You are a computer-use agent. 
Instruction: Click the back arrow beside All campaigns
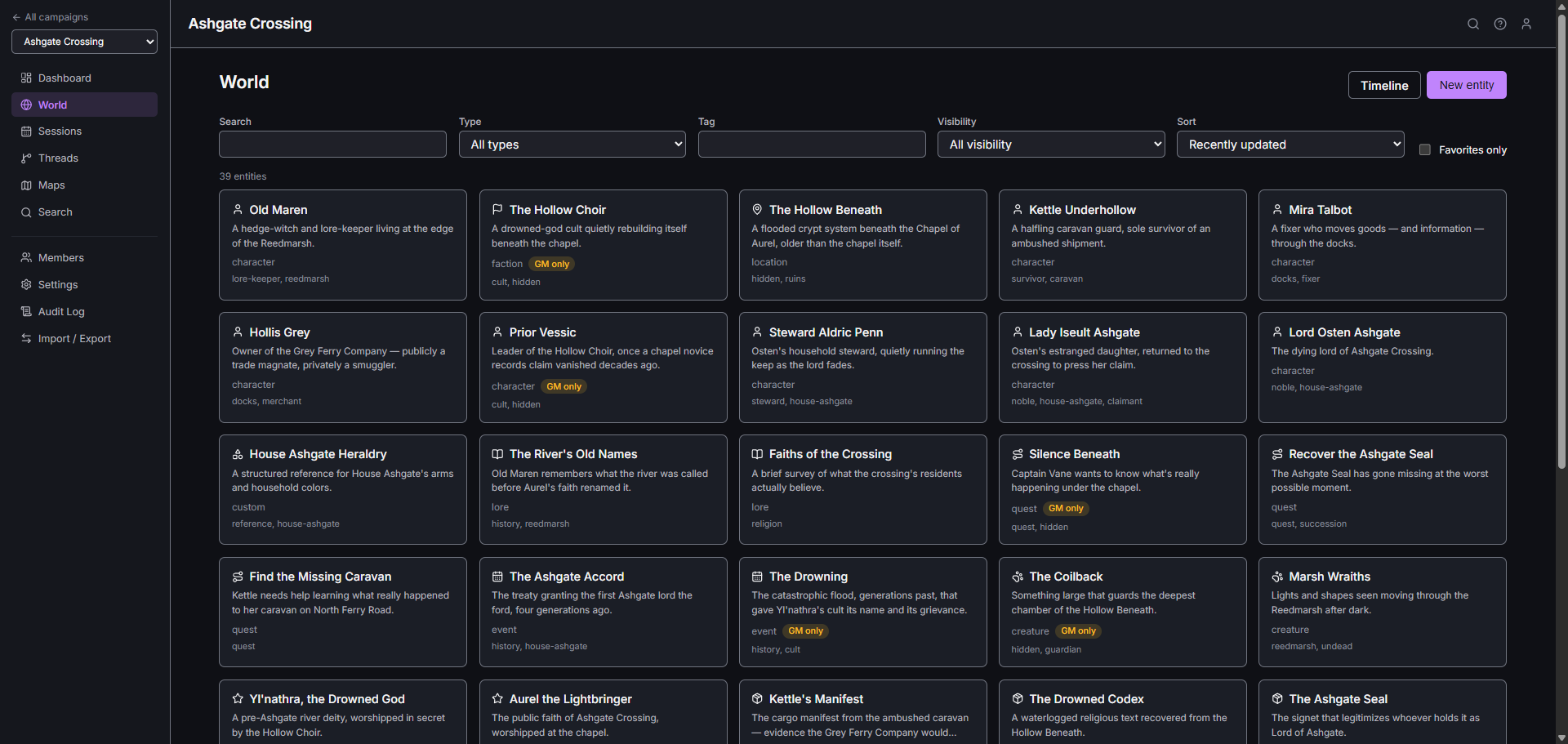pos(16,17)
